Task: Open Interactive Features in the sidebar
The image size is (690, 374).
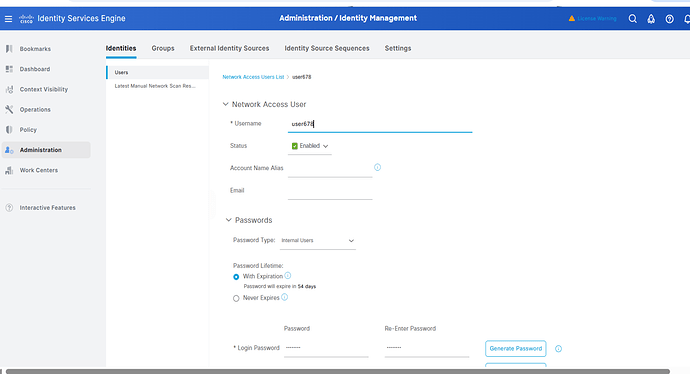Action: point(48,208)
